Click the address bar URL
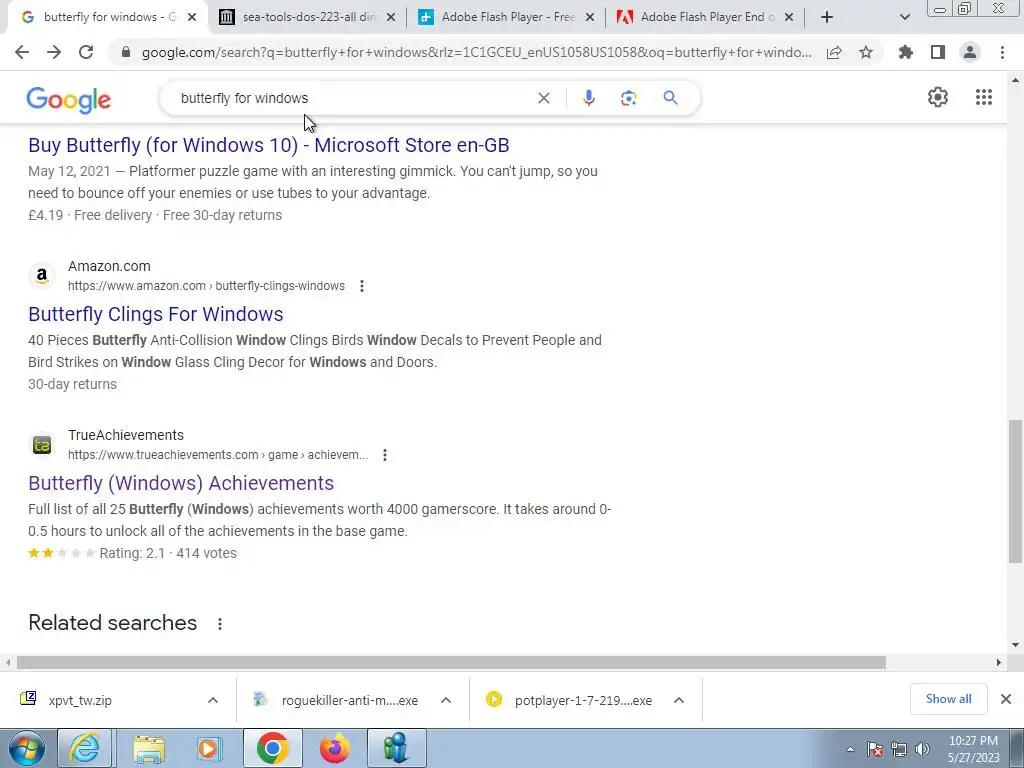1024x768 pixels. pos(477,52)
